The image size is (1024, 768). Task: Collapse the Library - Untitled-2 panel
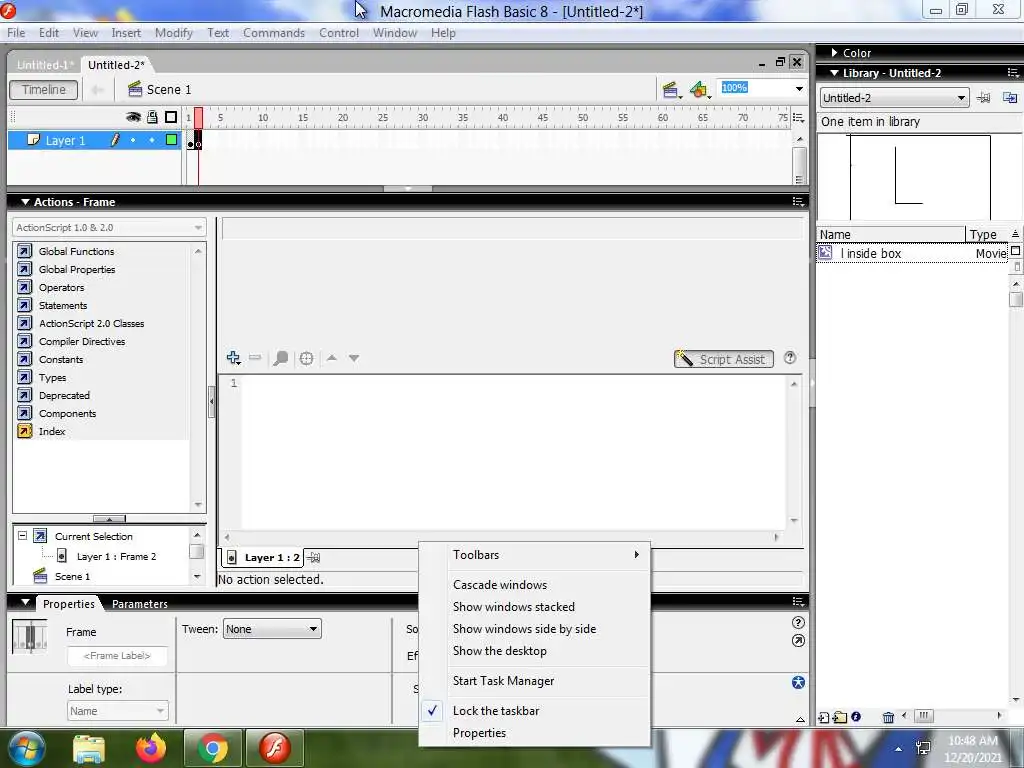(x=834, y=73)
